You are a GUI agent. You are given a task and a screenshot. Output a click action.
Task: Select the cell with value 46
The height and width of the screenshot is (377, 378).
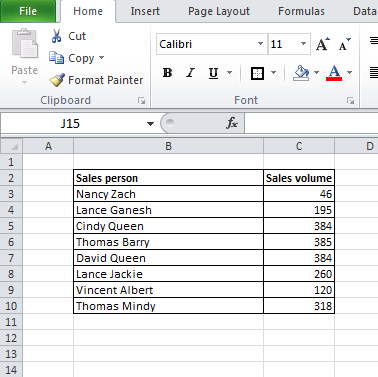[x=299, y=194]
